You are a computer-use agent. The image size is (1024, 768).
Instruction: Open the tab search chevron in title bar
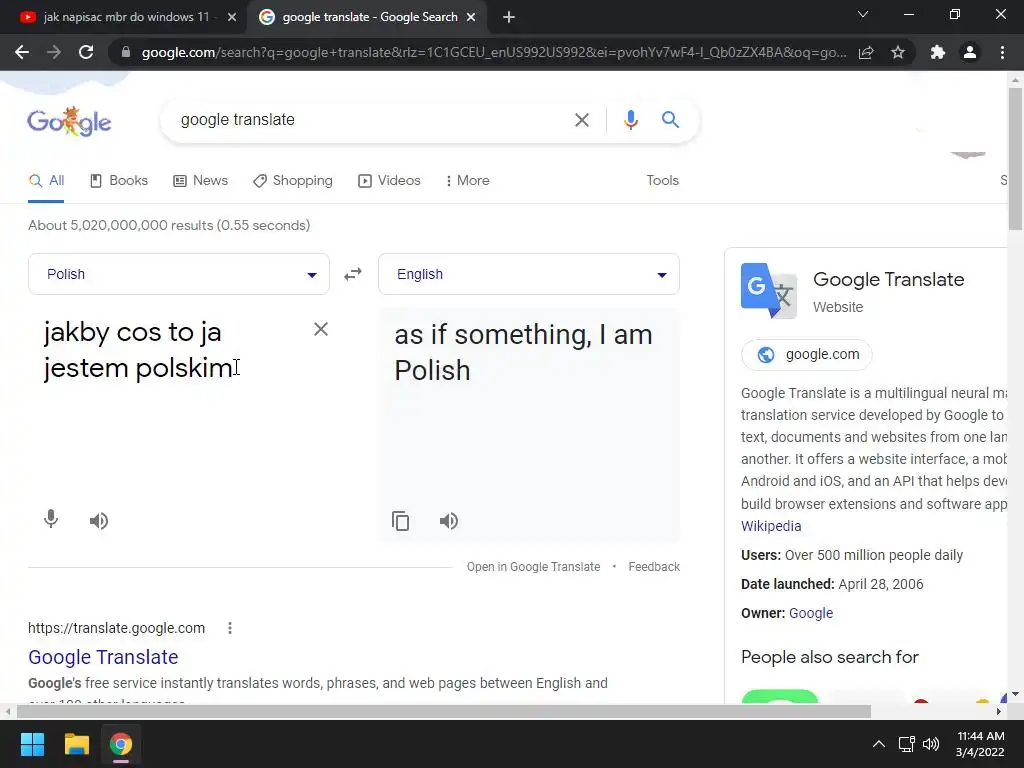(863, 14)
